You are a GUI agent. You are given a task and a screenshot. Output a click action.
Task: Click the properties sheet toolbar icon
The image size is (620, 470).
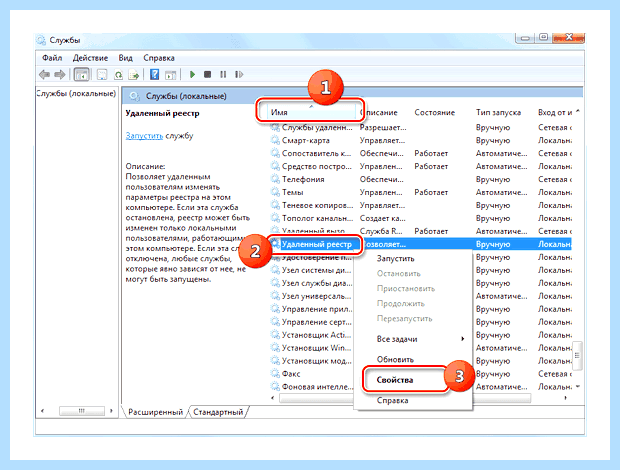(102, 74)
